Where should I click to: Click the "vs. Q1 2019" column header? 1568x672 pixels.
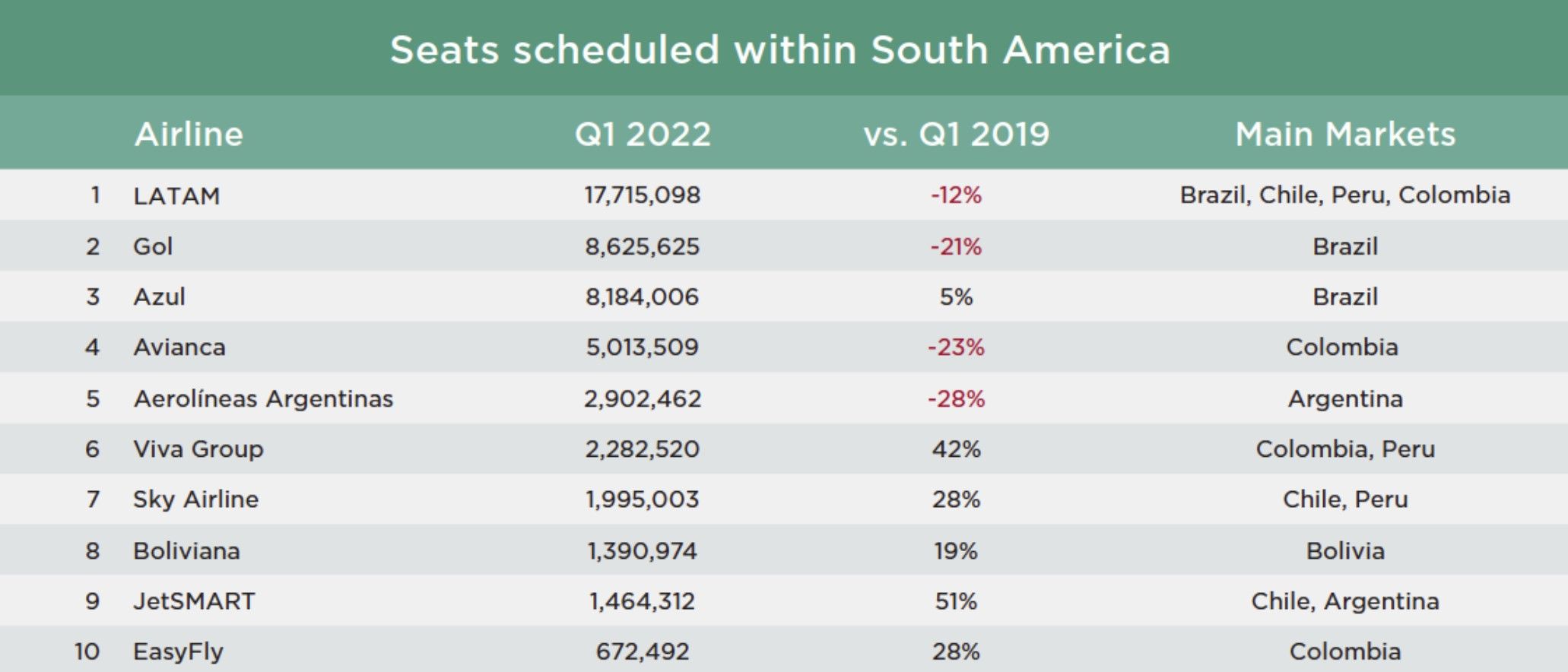click(x=956, y=135)
